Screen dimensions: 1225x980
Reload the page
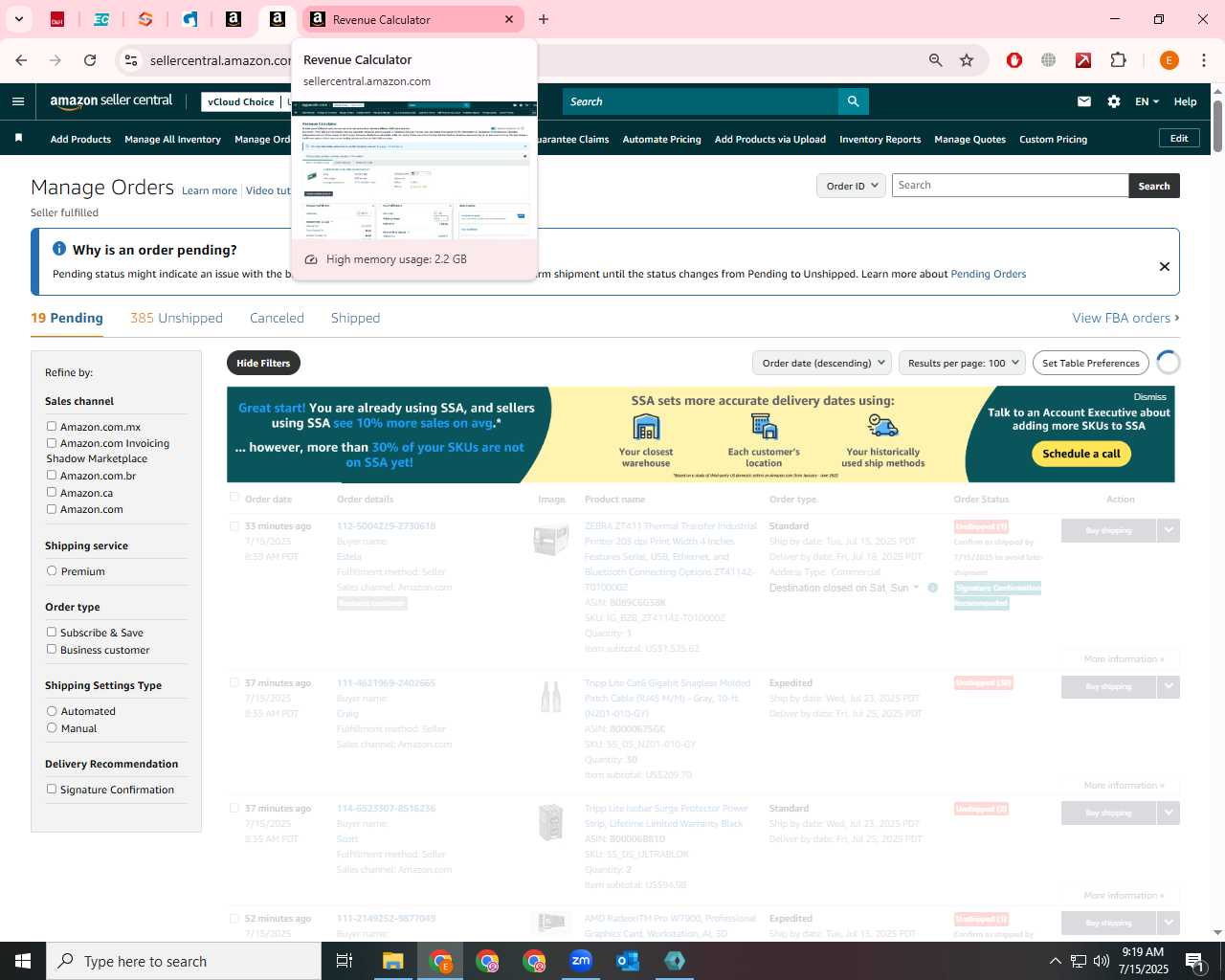click(90, 60)
